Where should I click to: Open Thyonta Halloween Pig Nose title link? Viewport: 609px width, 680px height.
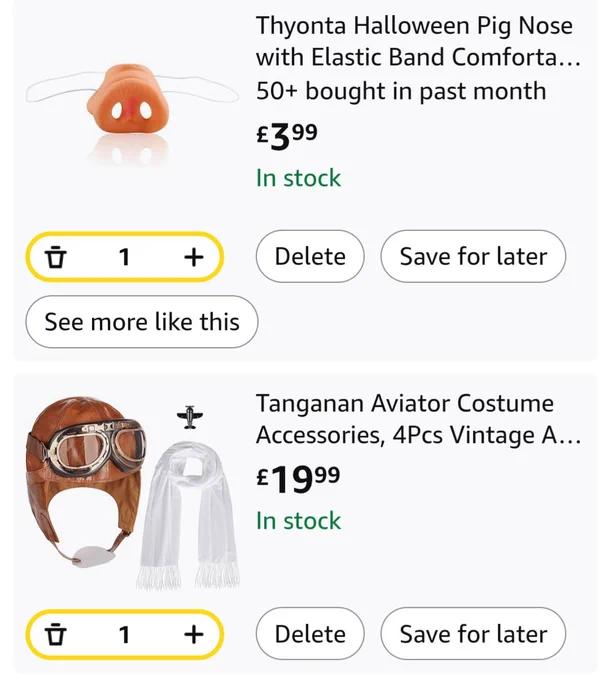pos(418,41)
